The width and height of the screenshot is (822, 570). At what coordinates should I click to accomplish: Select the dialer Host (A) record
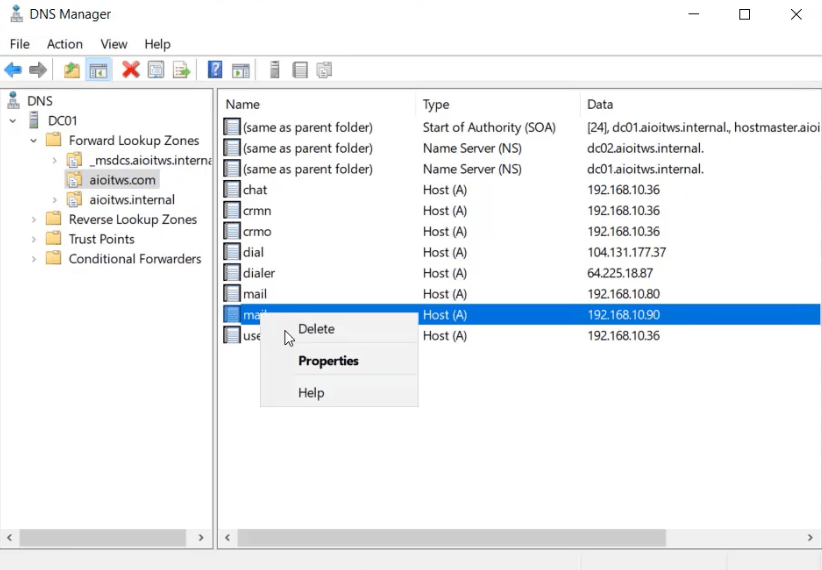point(258,273)
